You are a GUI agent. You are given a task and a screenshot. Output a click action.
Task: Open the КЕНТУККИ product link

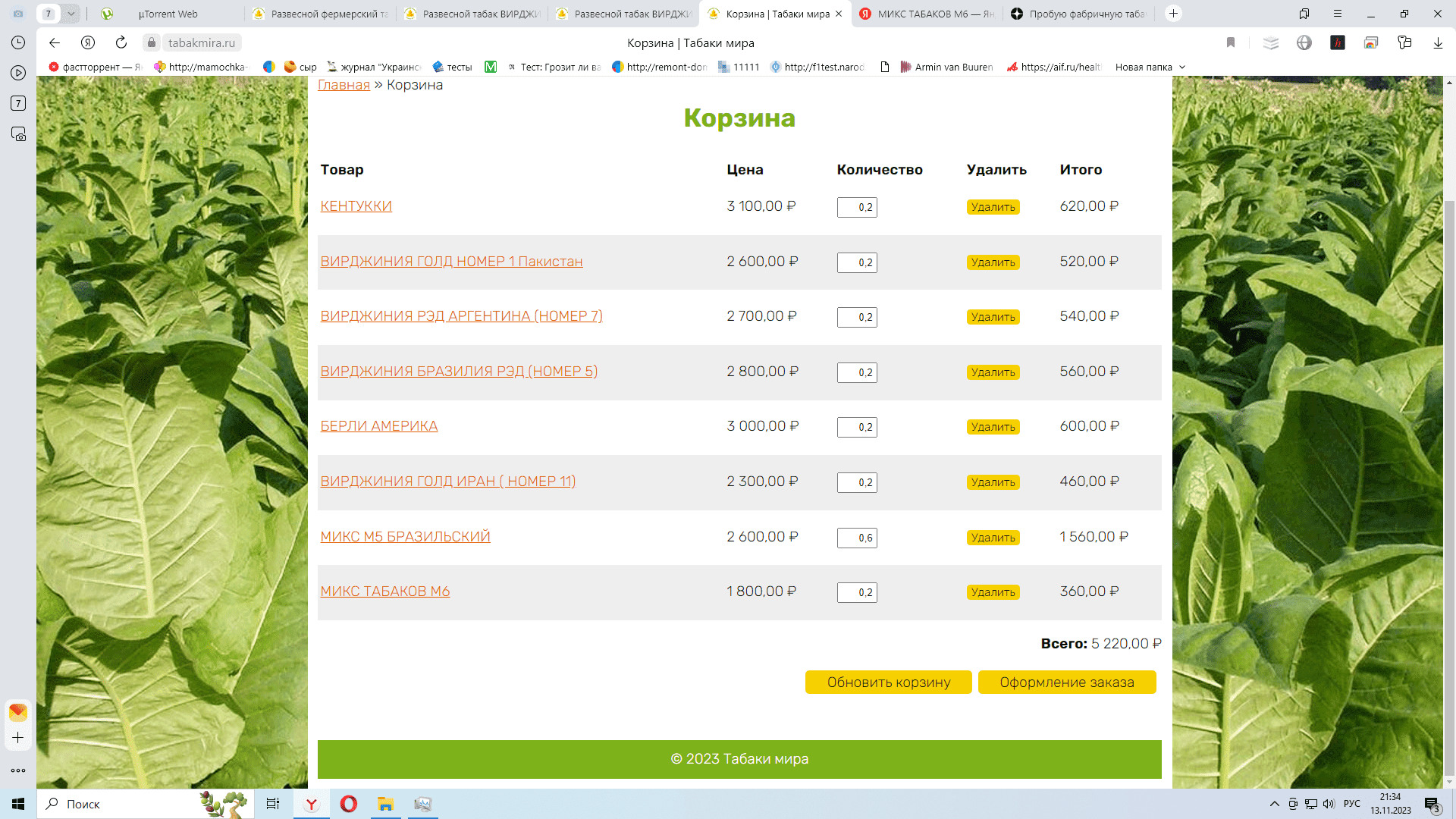point(356,206)
